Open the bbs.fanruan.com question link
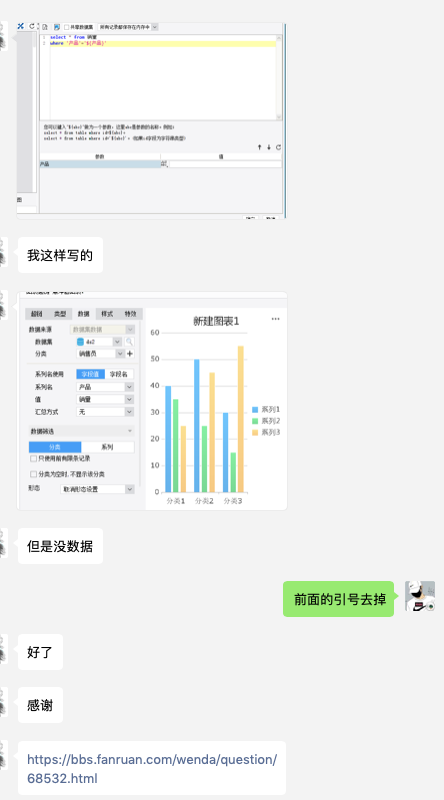 (152, 769)
